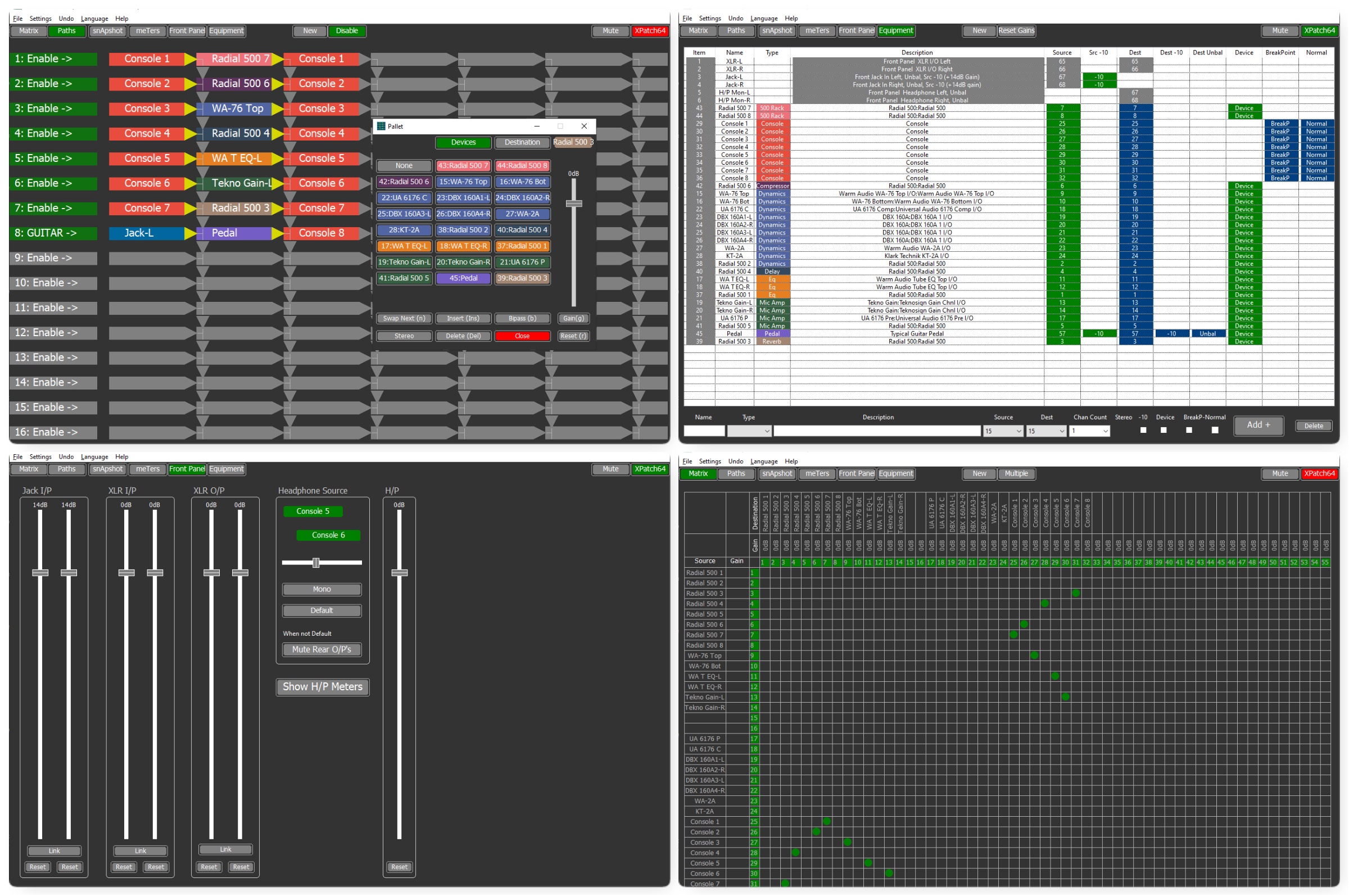1349x896 pixels.
Task: Click the Description input field
Action: click(x=876, y=431)
